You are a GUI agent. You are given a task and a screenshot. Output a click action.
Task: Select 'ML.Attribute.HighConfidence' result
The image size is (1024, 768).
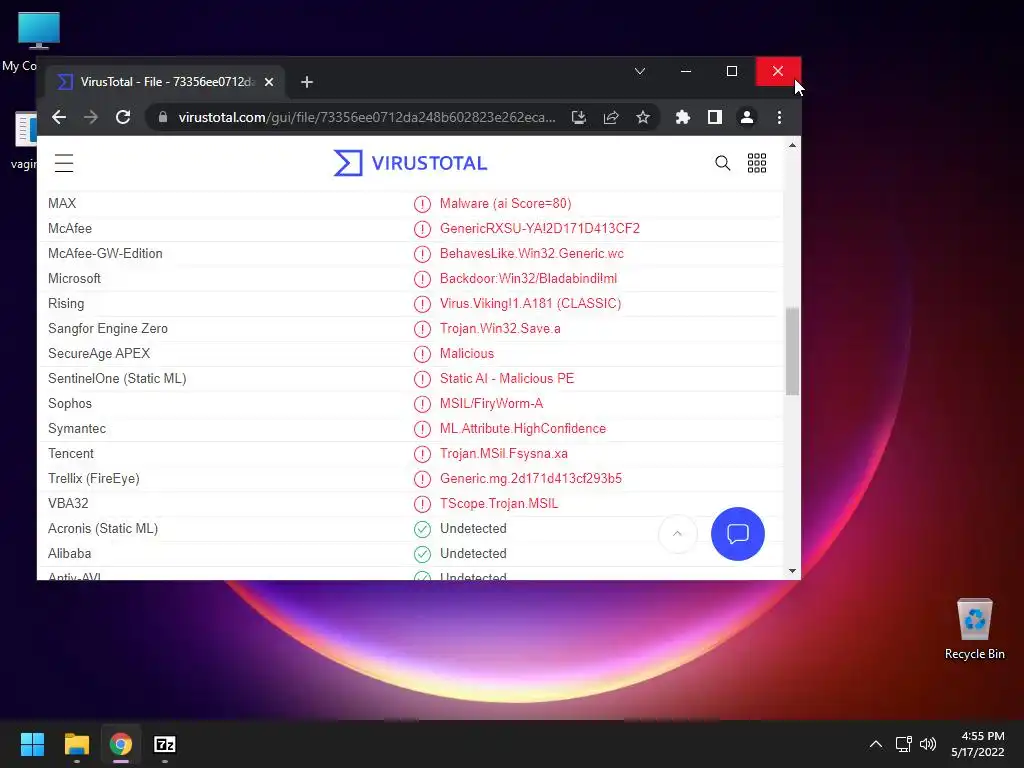(522, 428)
